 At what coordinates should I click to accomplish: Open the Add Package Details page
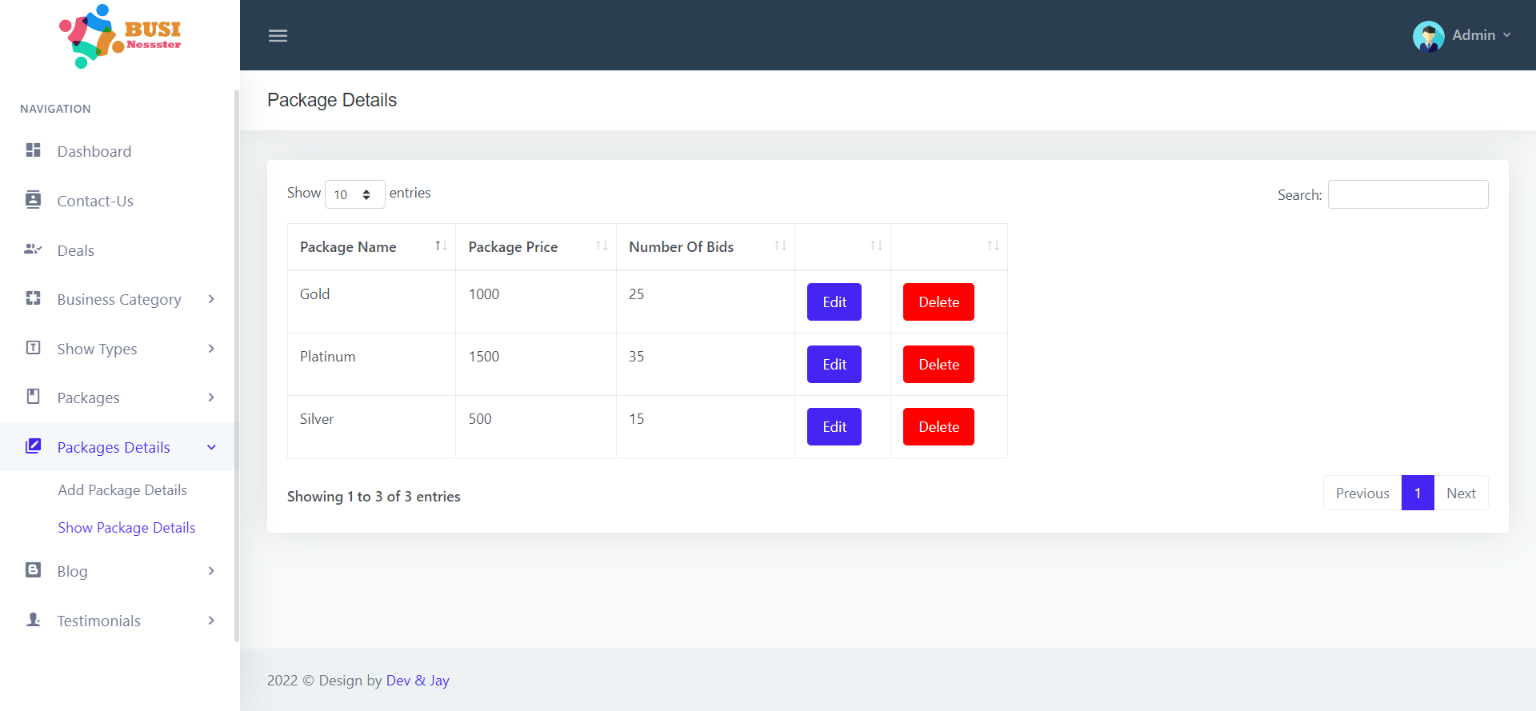pyautogui.click(x=122, y=489)
